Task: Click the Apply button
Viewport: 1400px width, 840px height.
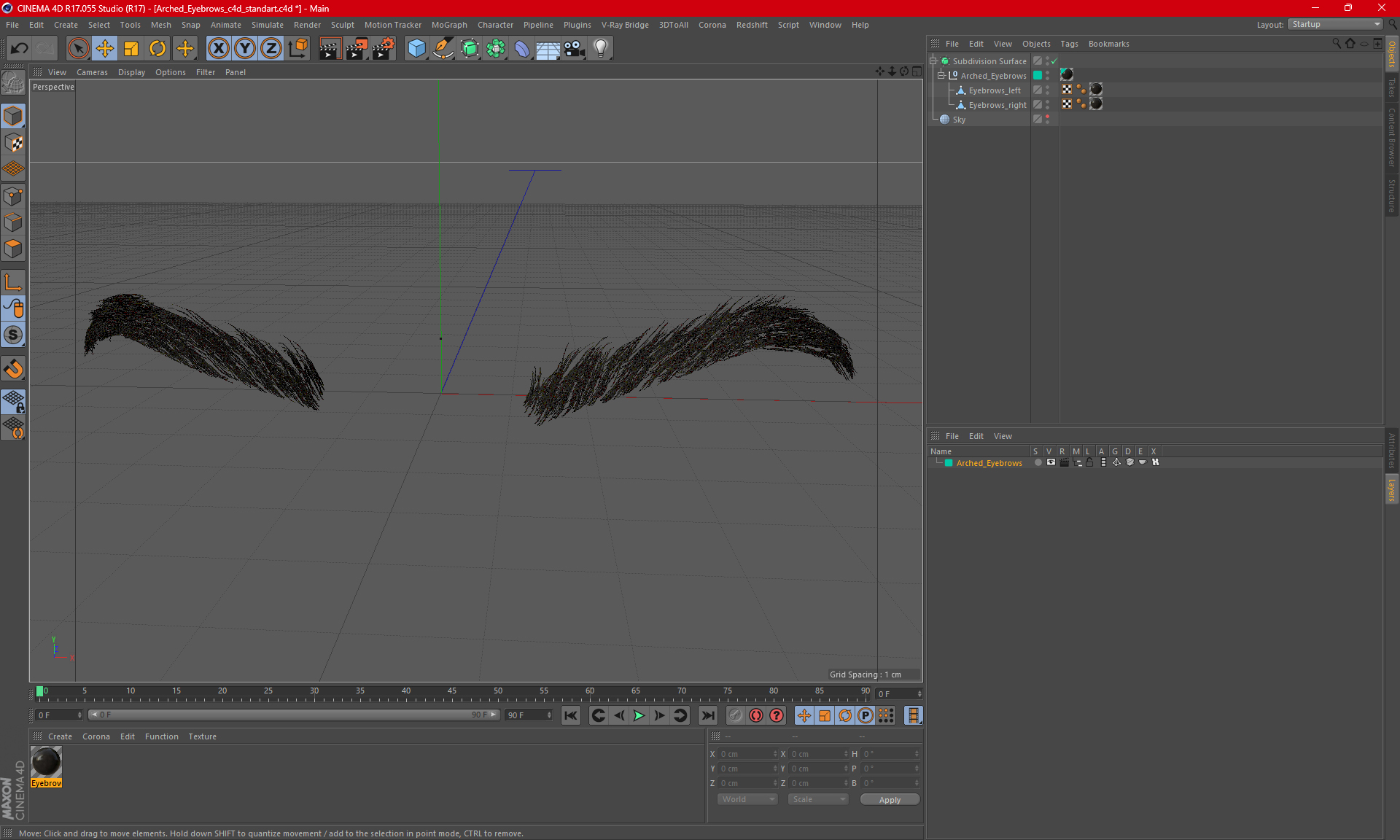Action: (890, 800)
